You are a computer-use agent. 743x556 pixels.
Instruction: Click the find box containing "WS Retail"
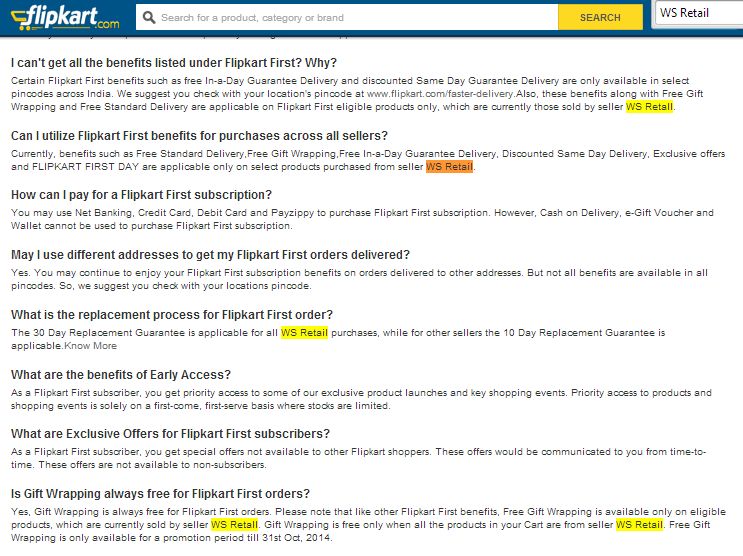click(698, 14)
